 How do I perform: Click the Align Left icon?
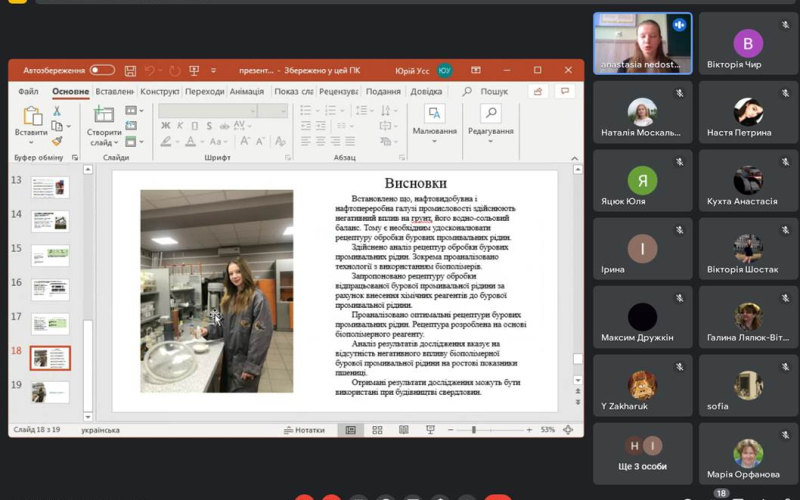point(306,141)
